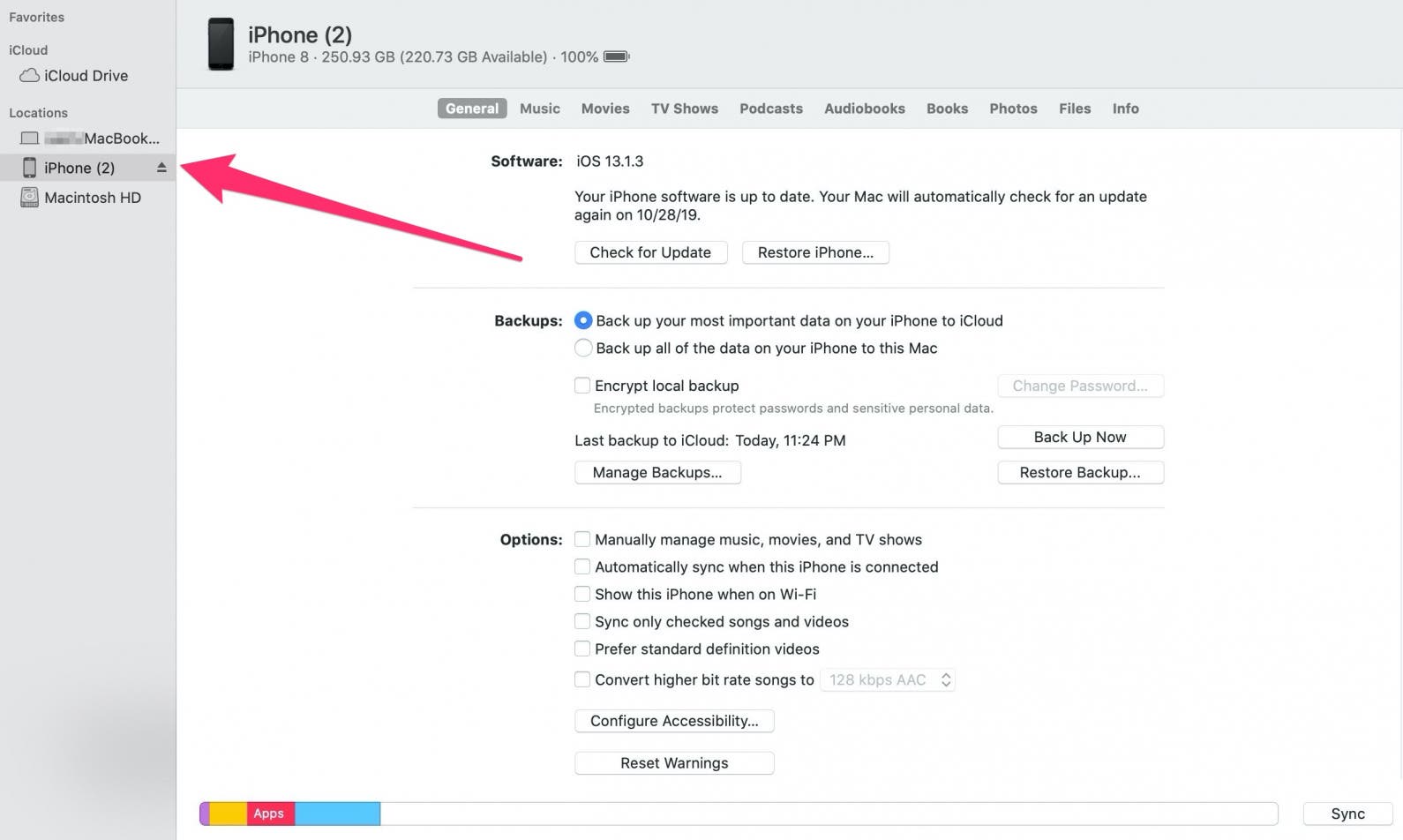
Task: Check Sync only checked songs and videos
Action: click(582, 621)
